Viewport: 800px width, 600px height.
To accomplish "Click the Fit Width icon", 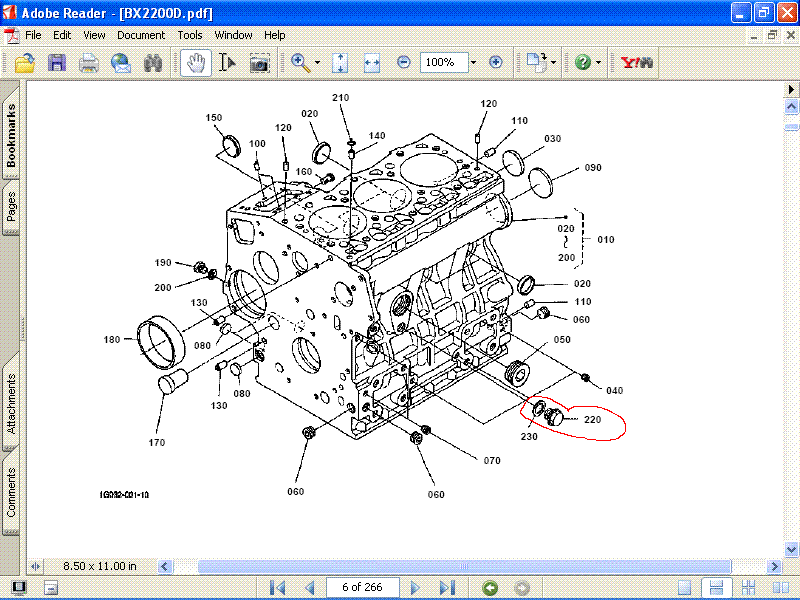I will point(372,63).
